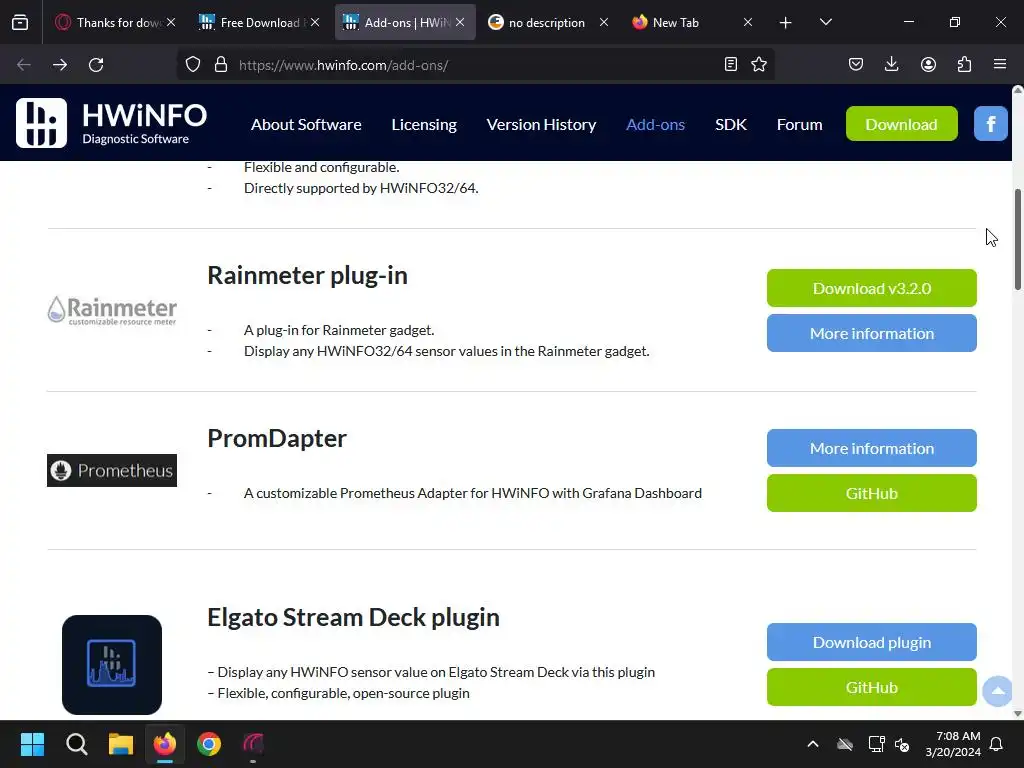
Task: Click the Elgato Stream Deck plugin heading
Action: click(353, 617)
